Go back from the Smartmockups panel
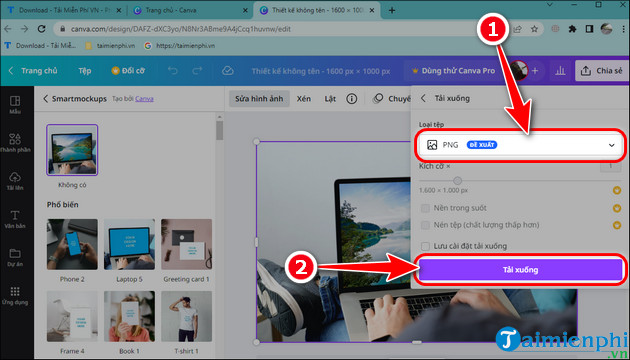The height and width of the screenshot is (360, 630). (45, 98)
